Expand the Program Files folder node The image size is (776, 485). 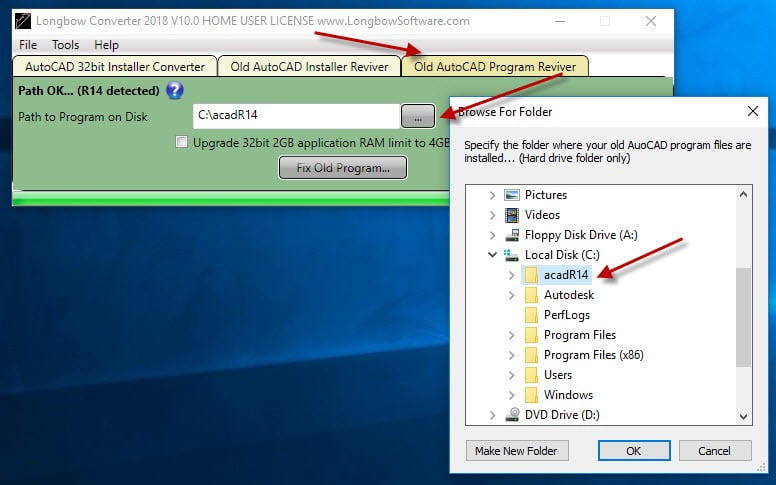click(x=512, y=335)
